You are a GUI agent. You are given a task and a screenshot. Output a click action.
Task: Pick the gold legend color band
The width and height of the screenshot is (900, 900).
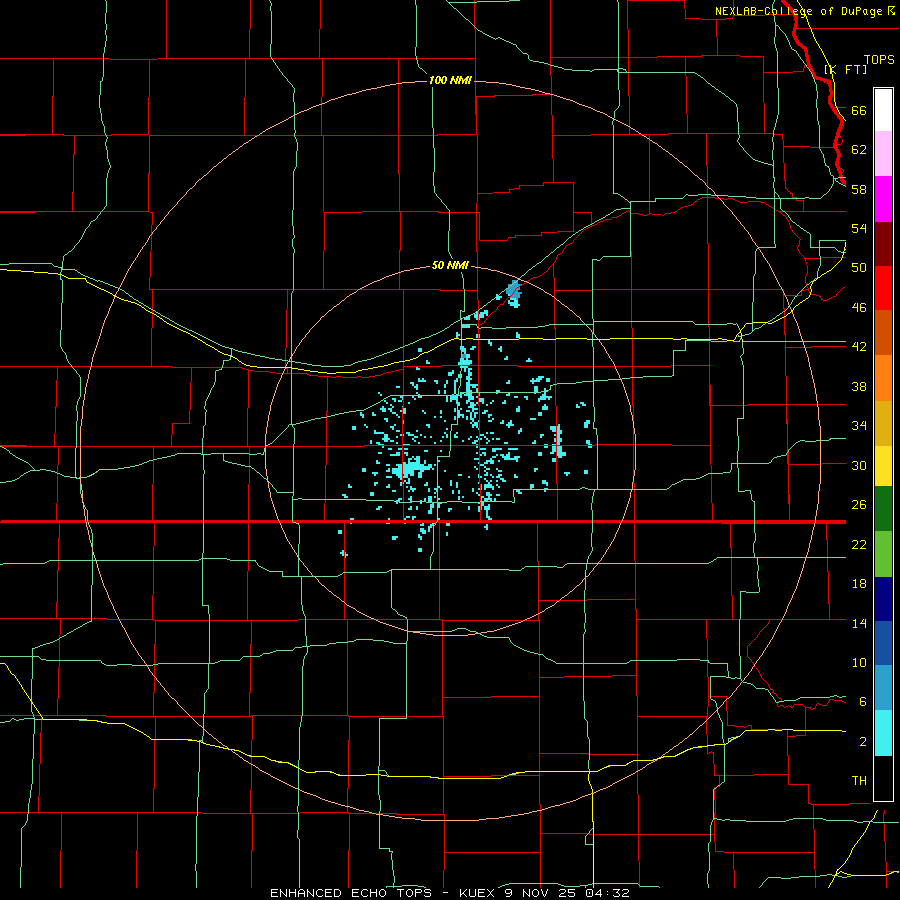883,423
